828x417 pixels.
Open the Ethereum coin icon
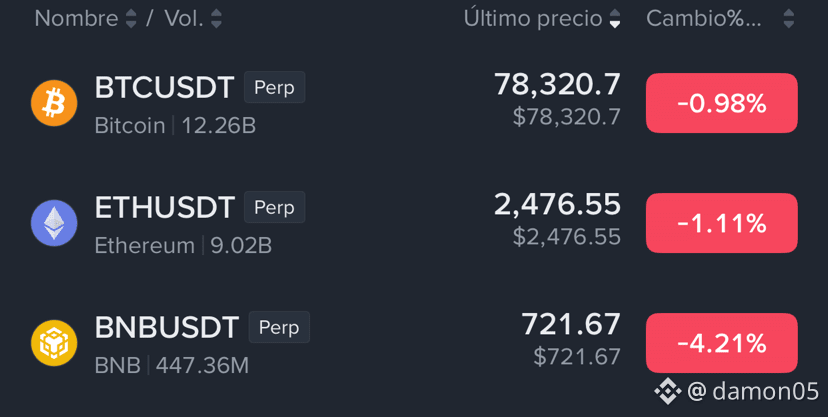[x=54, y=223]
